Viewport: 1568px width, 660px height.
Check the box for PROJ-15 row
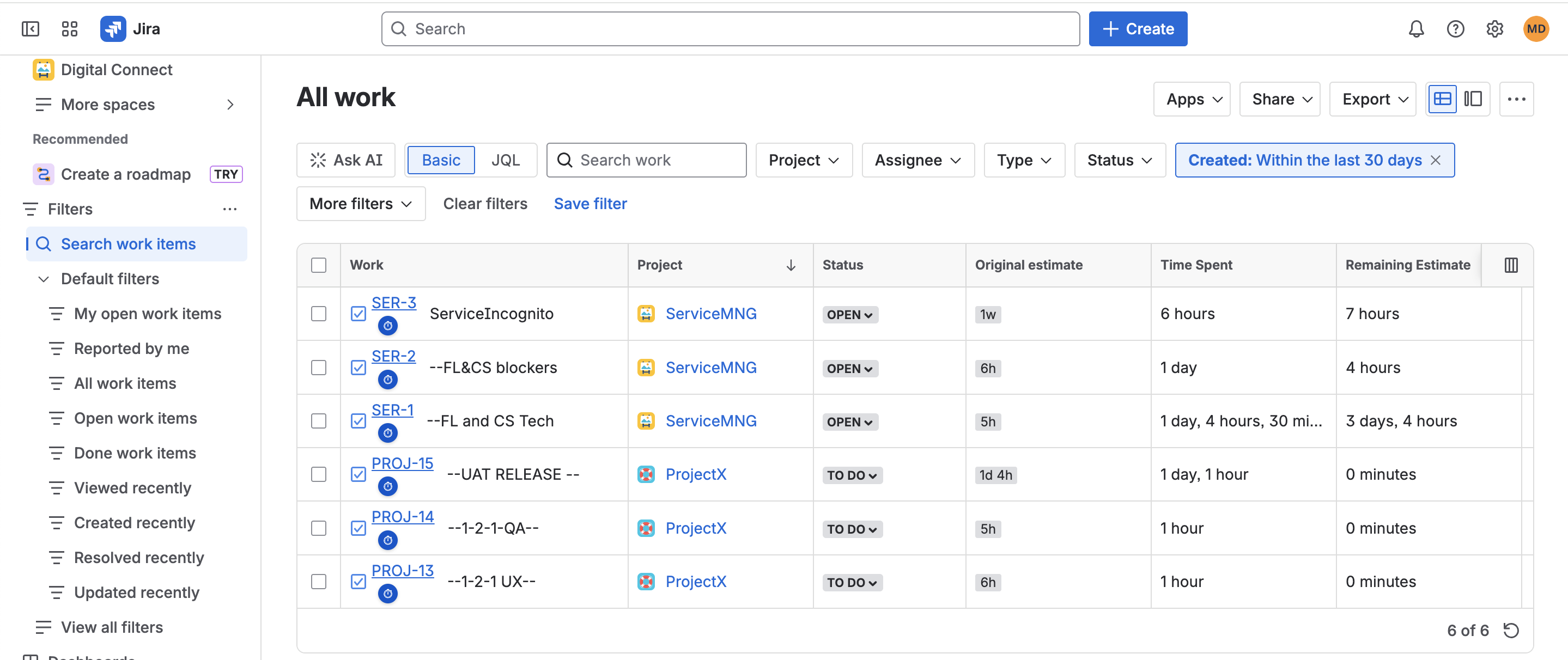[318, 474]
